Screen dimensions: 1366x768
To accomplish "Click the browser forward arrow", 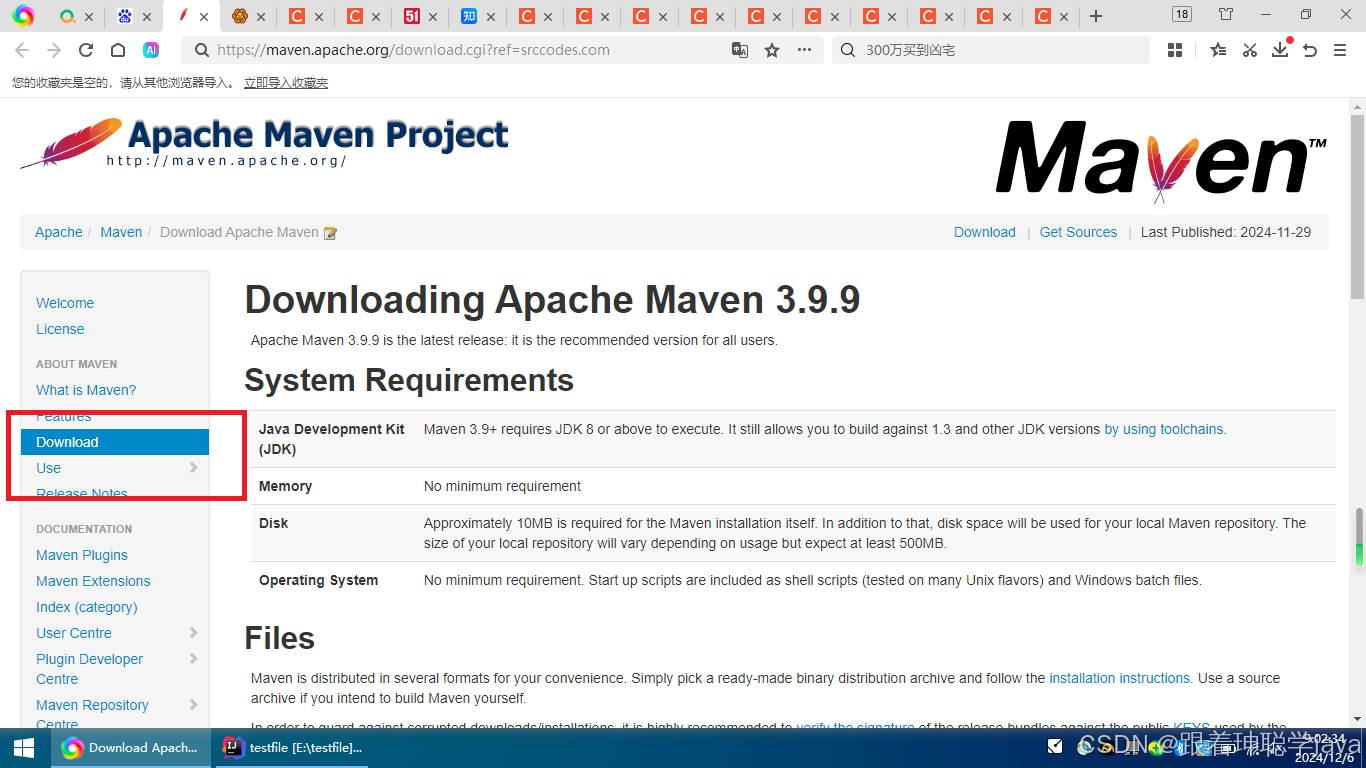I will (54, 50).
